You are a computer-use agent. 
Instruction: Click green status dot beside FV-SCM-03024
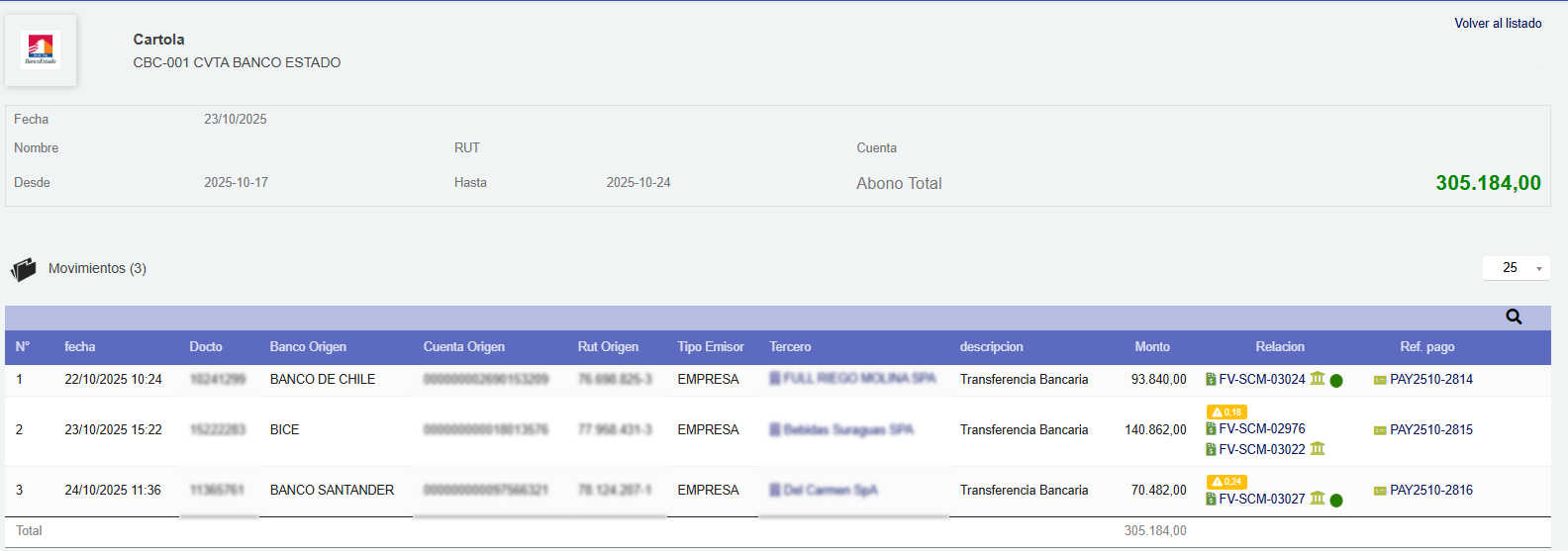click(x=1336, y=381)
